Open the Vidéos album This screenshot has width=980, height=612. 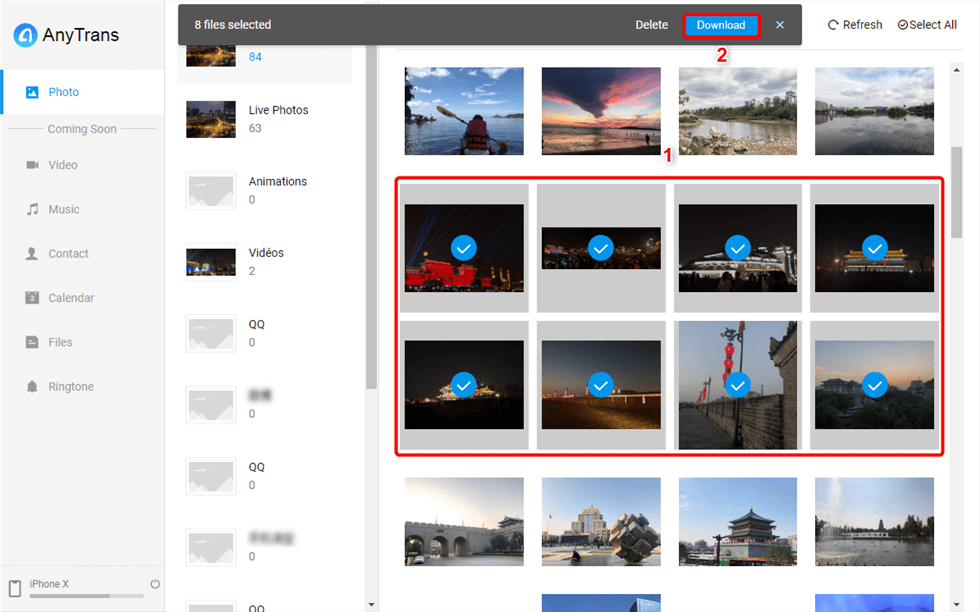pyautogui.click(x=266, y=262)
